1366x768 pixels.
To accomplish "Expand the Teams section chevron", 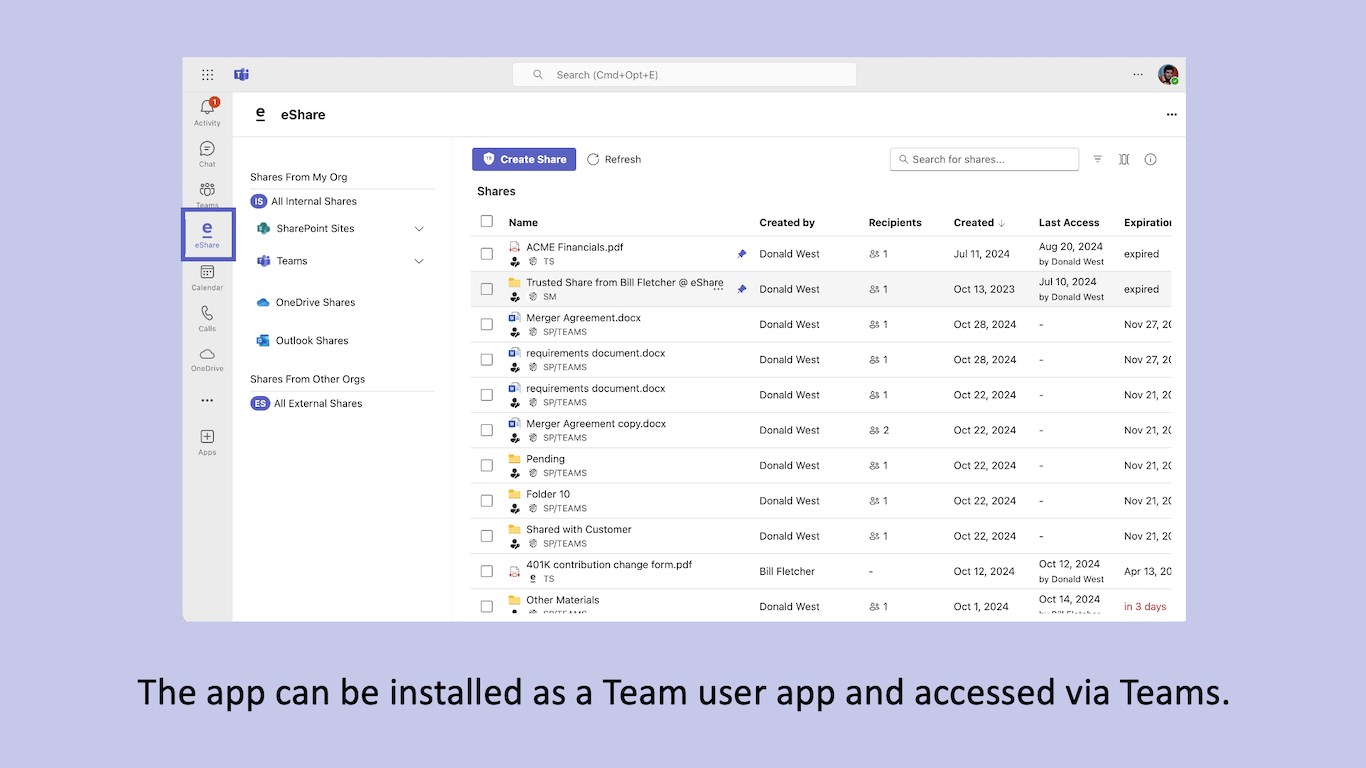I will coord(419,261).
